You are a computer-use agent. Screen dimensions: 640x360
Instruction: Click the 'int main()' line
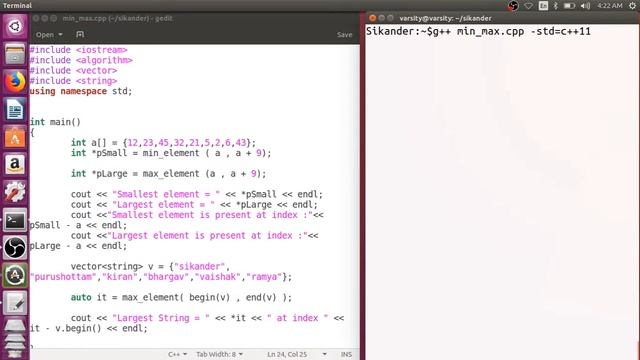55,122
